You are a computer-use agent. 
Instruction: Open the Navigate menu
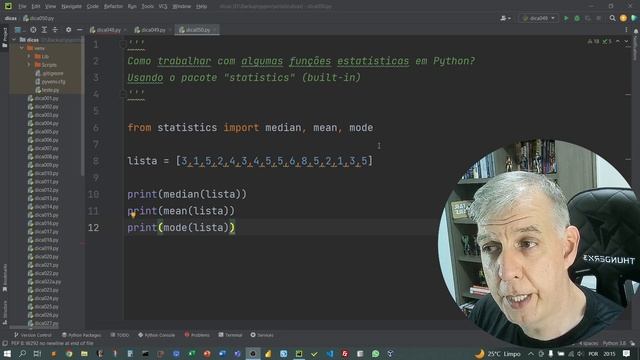[71, 7]
